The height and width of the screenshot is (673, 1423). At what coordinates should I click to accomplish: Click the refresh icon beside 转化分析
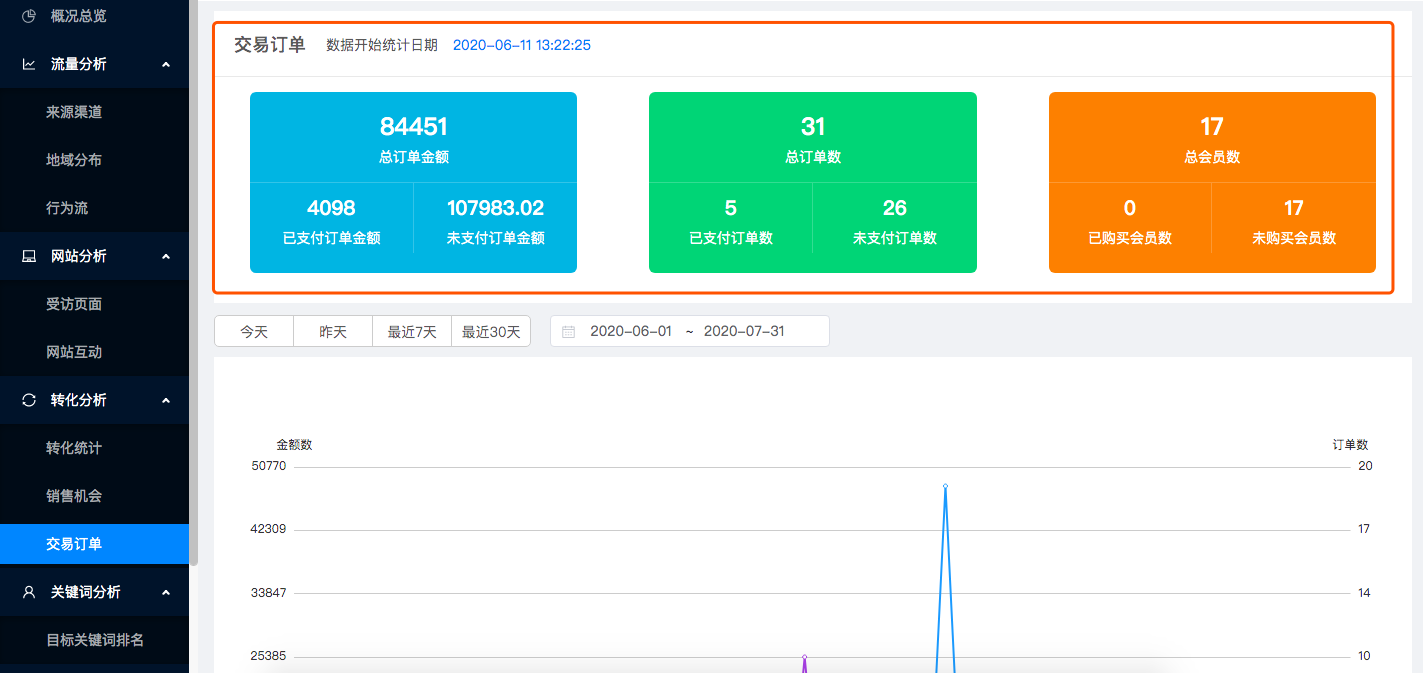[x=29, y=400]
